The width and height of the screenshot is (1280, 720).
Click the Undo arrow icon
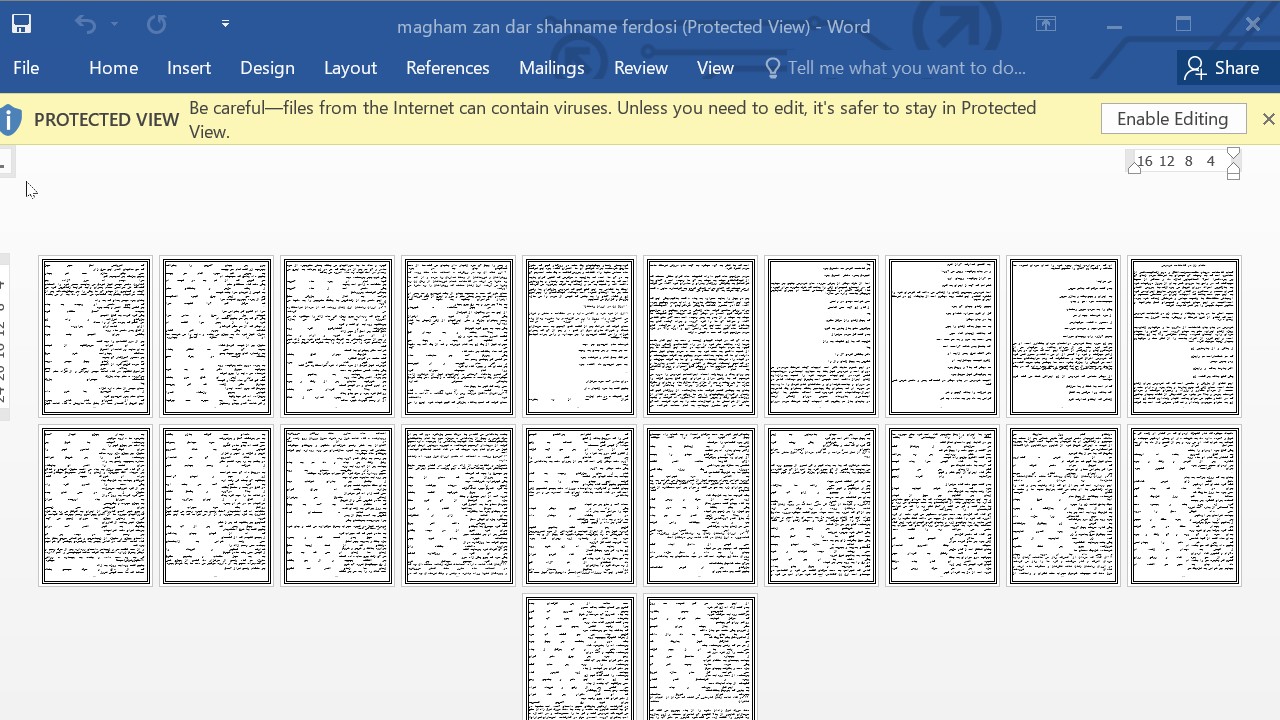pyautogui.click(x=85, y=24)
